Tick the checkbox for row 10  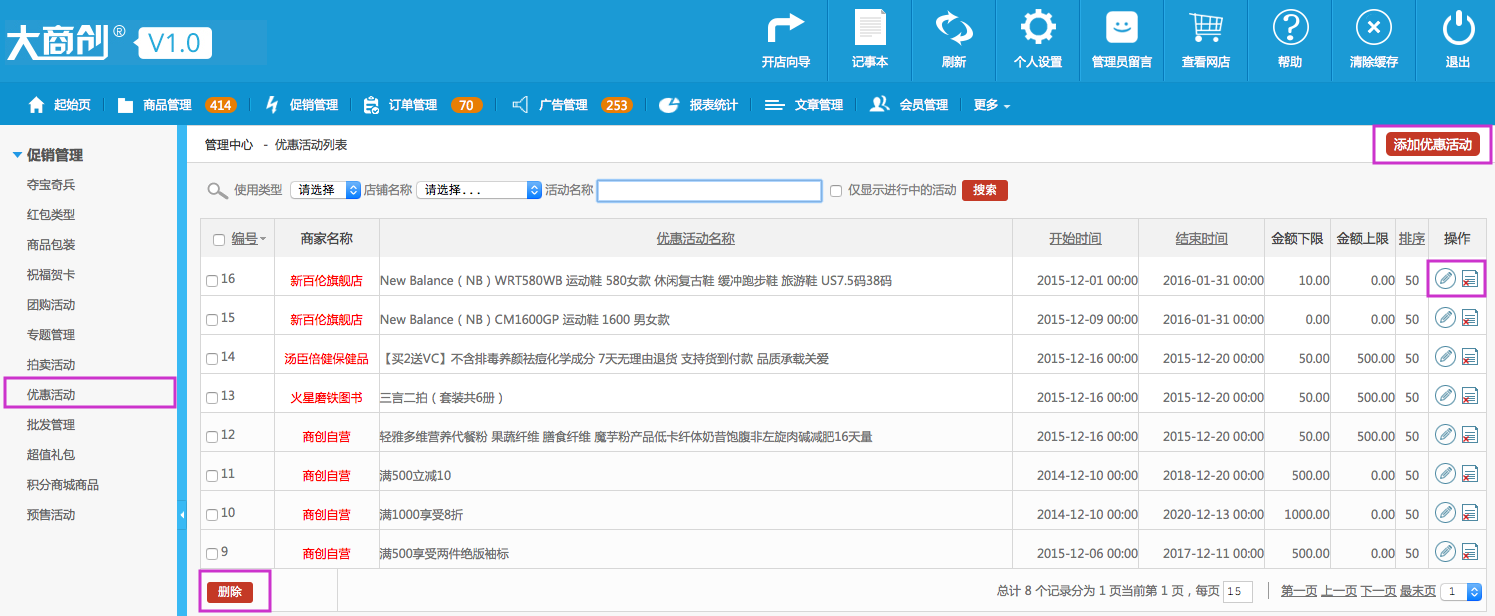[212, 515]
